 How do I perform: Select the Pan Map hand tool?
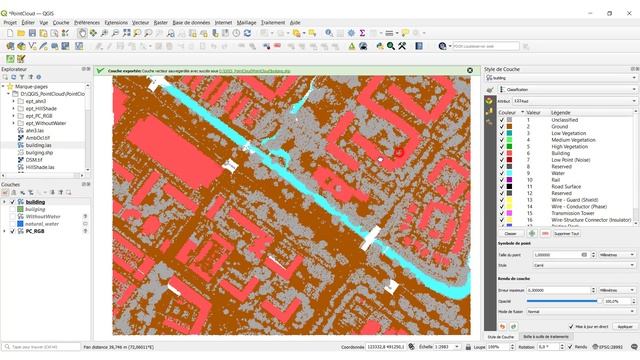pos(82,33)
